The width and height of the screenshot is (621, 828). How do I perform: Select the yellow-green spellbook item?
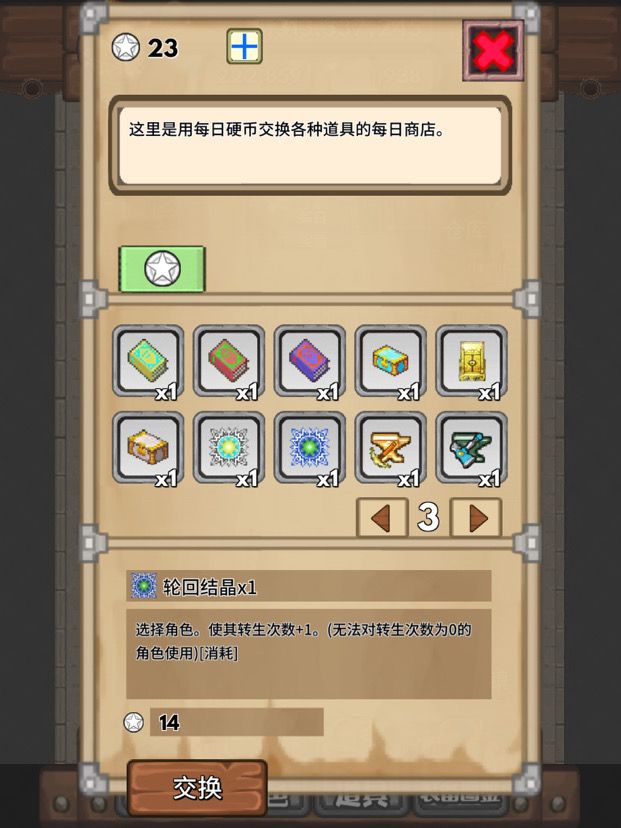pyautogui.click(x=148, y=361)
